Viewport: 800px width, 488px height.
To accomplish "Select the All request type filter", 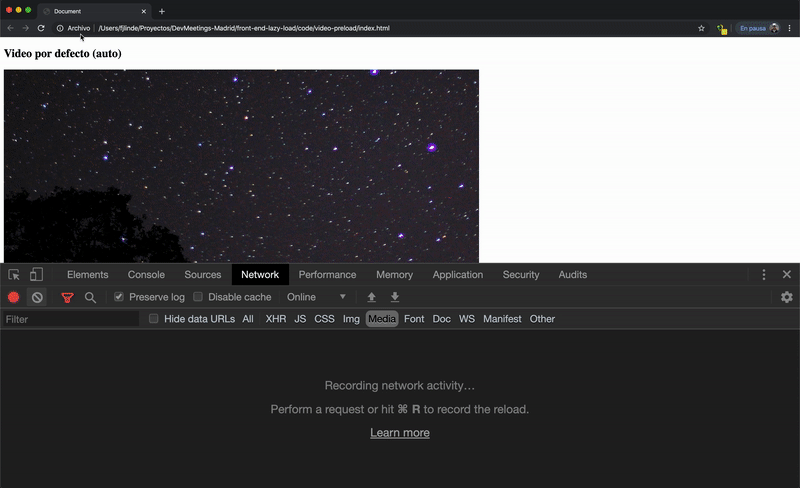I will [248, 319].
